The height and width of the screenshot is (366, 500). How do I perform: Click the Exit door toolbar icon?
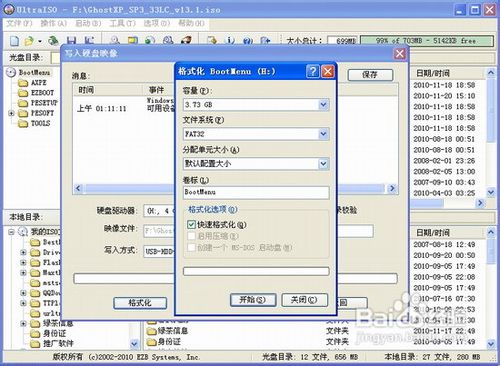click(x=265, y=41)
